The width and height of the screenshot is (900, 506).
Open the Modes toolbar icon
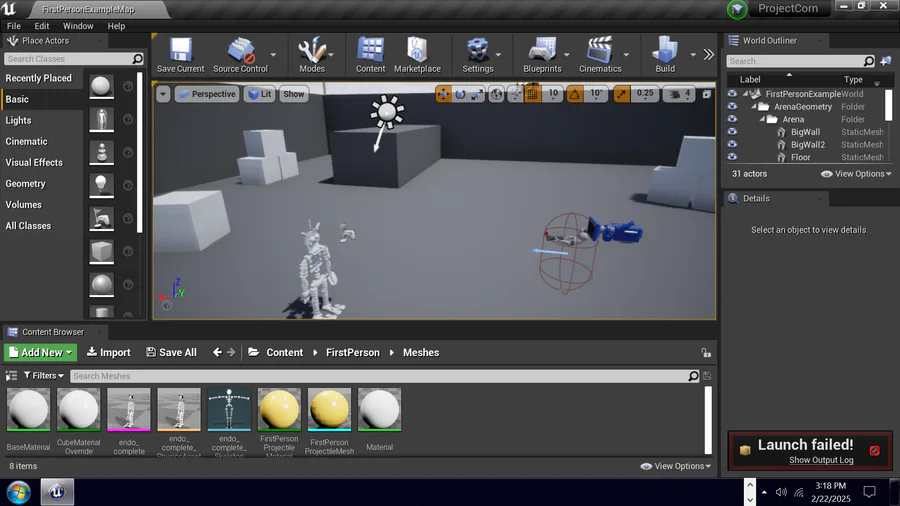312,55
